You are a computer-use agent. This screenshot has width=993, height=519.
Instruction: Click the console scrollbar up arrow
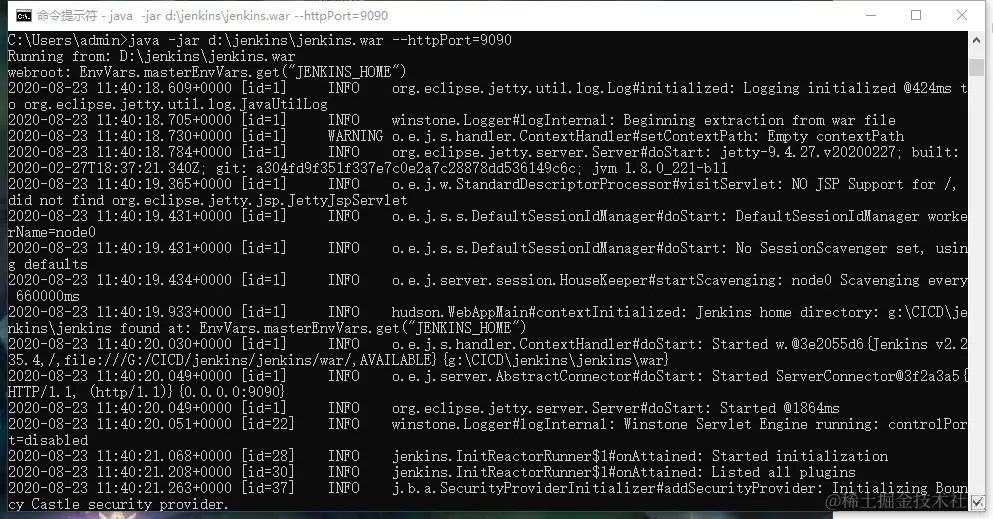pyautogui.click(x=976, y=40)
